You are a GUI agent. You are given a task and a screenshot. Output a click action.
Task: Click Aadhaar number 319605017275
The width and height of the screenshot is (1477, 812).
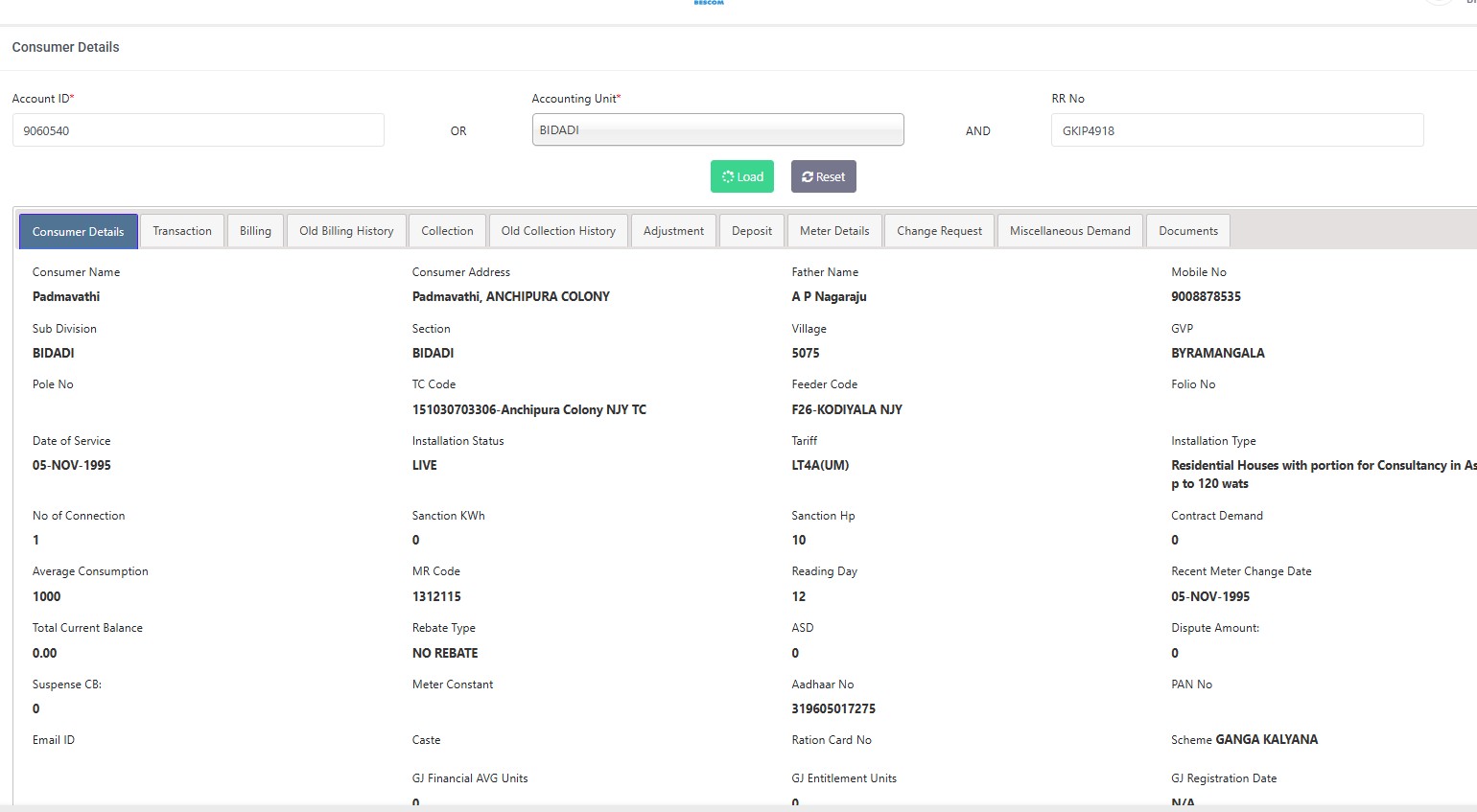click(833, 708)
